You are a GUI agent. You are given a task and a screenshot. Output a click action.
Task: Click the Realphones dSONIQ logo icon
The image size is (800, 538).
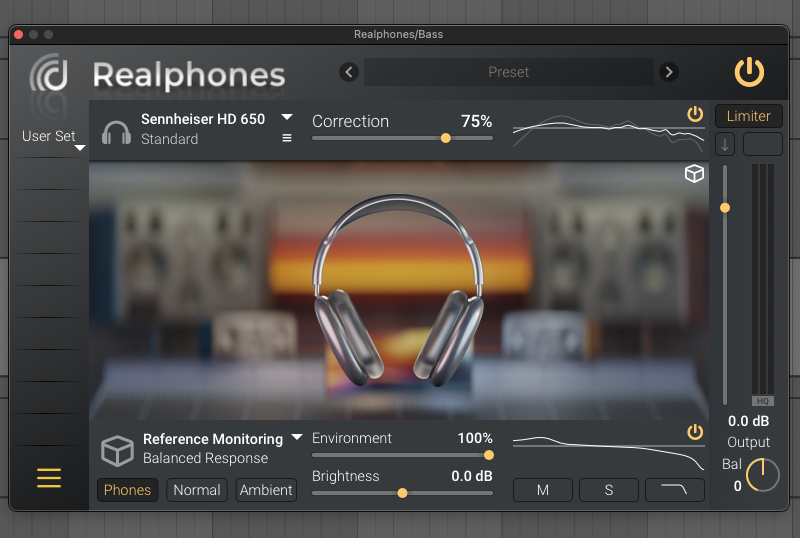click(49, 73)
